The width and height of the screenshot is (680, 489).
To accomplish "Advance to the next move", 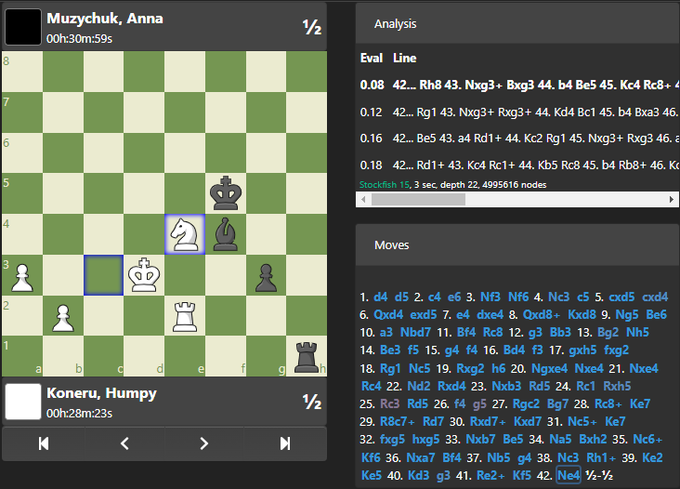I will (204, 443).
